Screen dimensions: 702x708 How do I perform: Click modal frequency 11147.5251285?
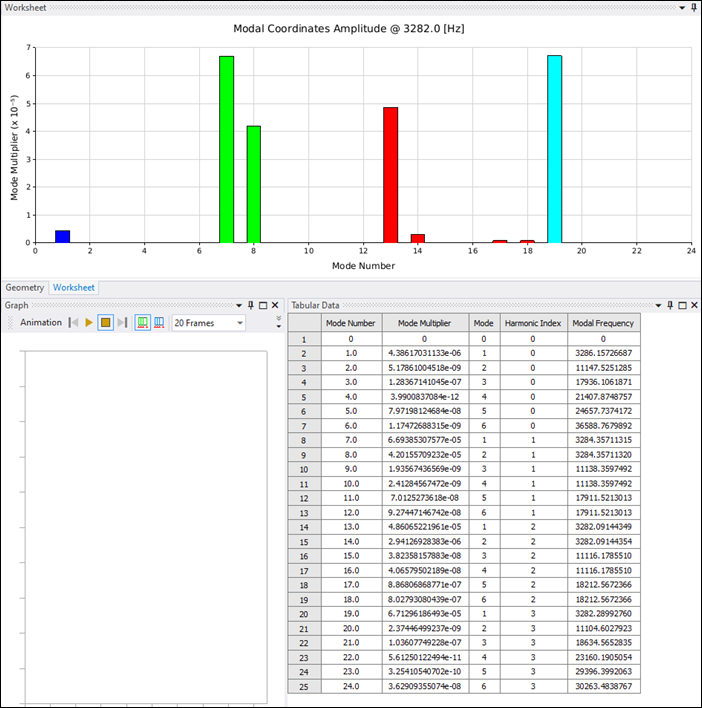(x=604, y=368)
